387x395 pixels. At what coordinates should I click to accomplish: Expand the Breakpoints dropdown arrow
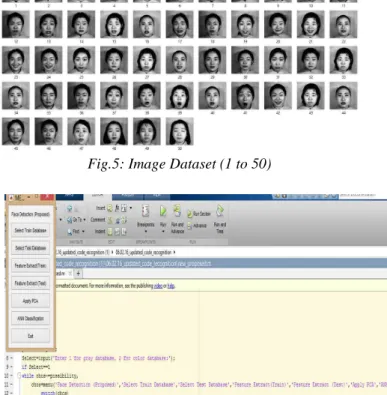click(x=146, y=231)
